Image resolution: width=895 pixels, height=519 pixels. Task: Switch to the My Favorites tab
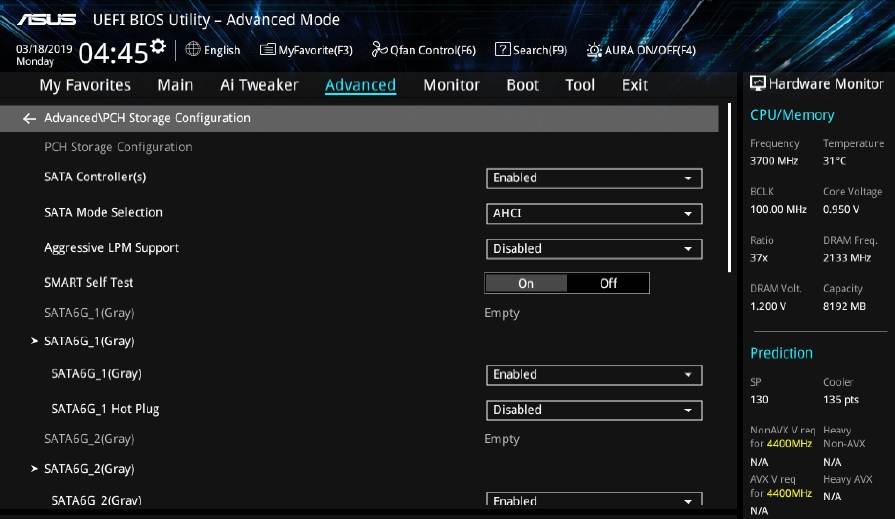(x=85, y=85)
